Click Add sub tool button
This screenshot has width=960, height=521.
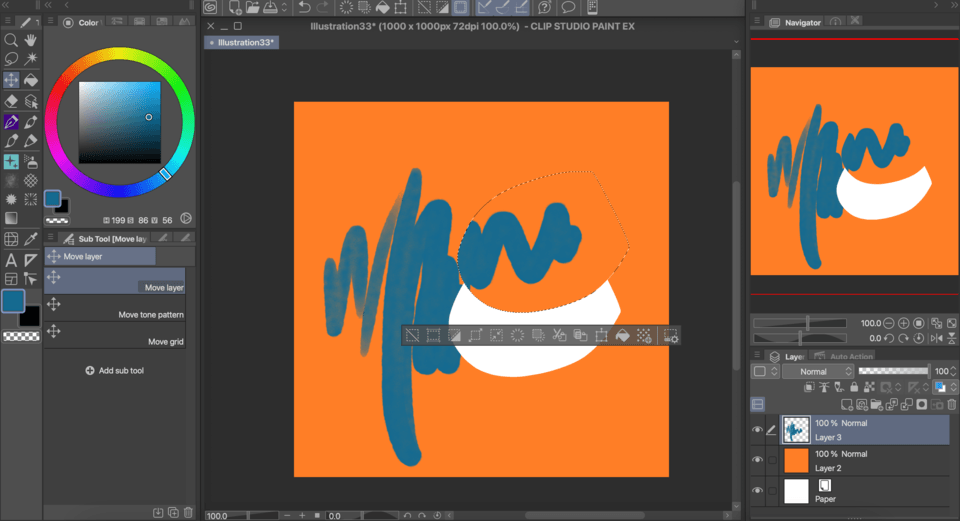114,370
